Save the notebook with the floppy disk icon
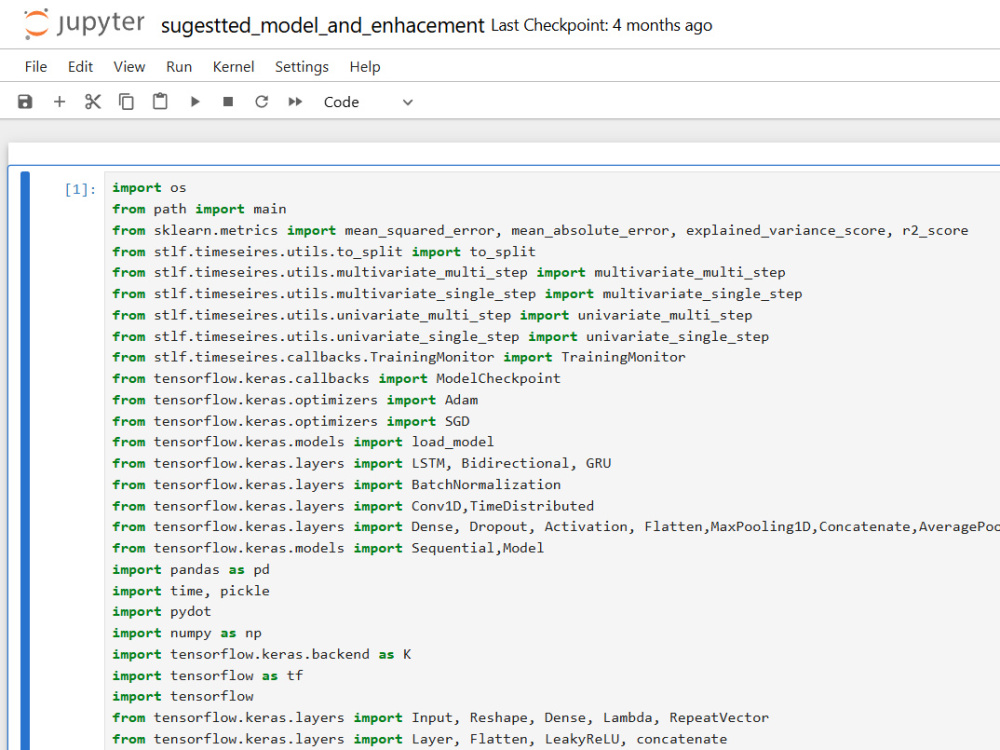Screen dimensions: 1000x750 click(x=25, y=102)
